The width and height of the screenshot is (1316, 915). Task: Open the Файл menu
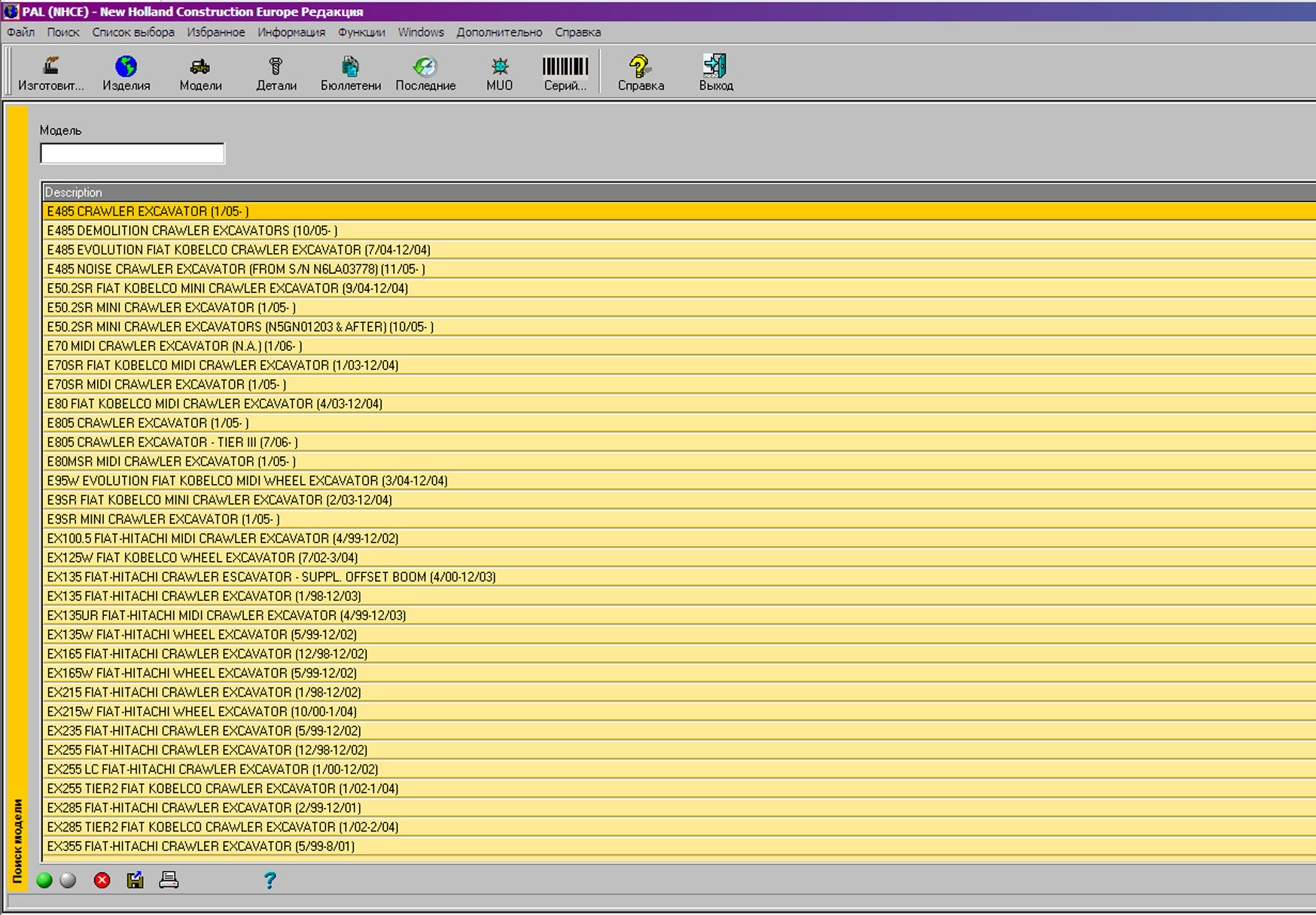[21, 32]
